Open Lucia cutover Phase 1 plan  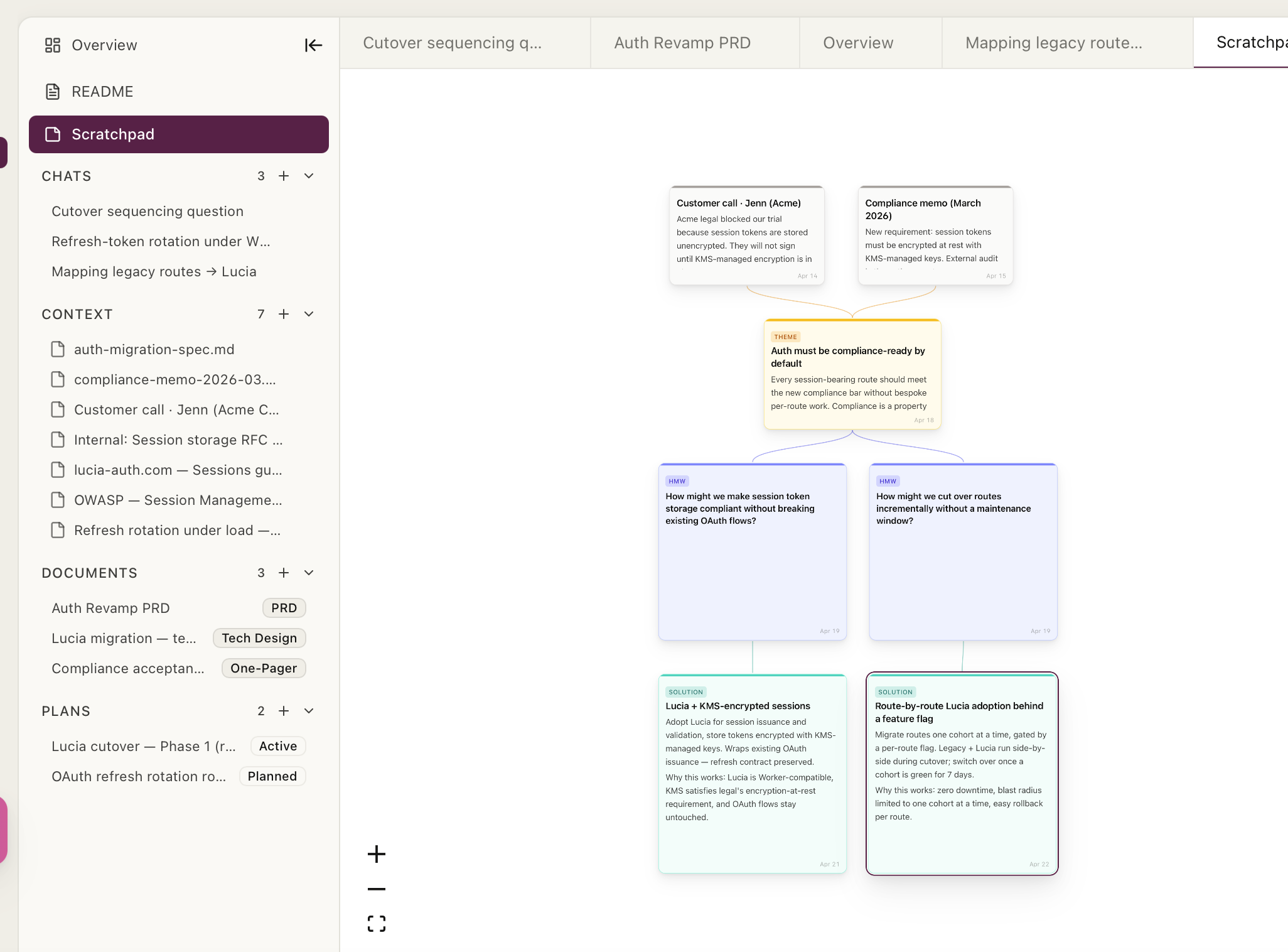(143, 746)
